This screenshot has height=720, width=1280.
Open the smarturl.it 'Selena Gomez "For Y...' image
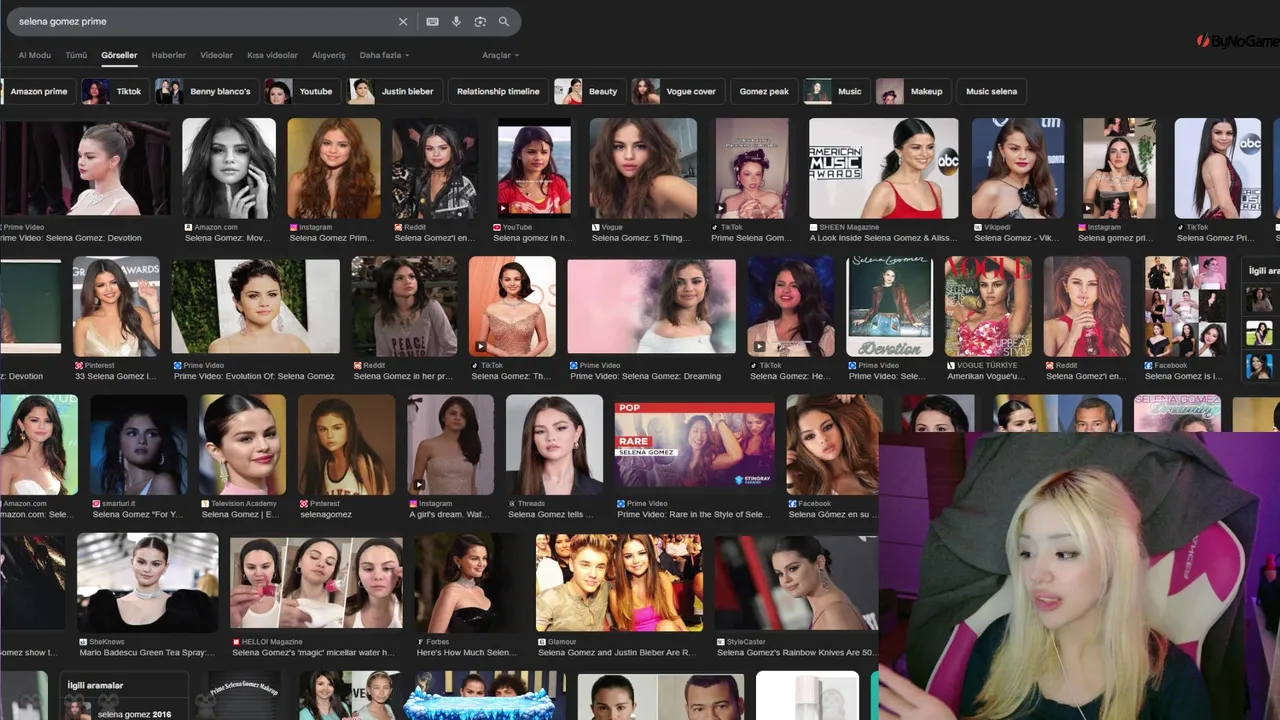pyautogui.click(x=138, y=444)
